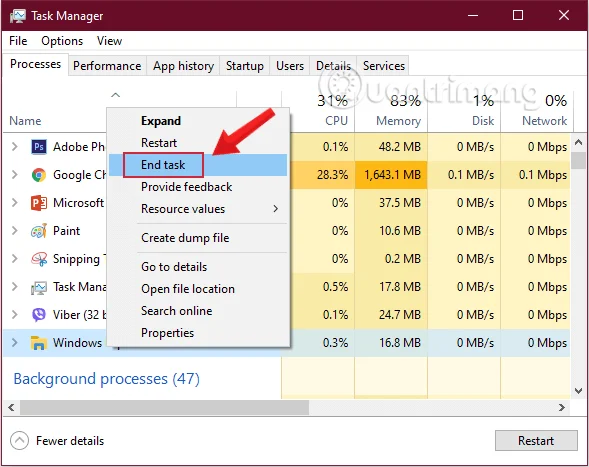Viewport: 589px width, 467px height.
Task: Click the Fewer details circle arrow icon
Action: pos(20,440)
